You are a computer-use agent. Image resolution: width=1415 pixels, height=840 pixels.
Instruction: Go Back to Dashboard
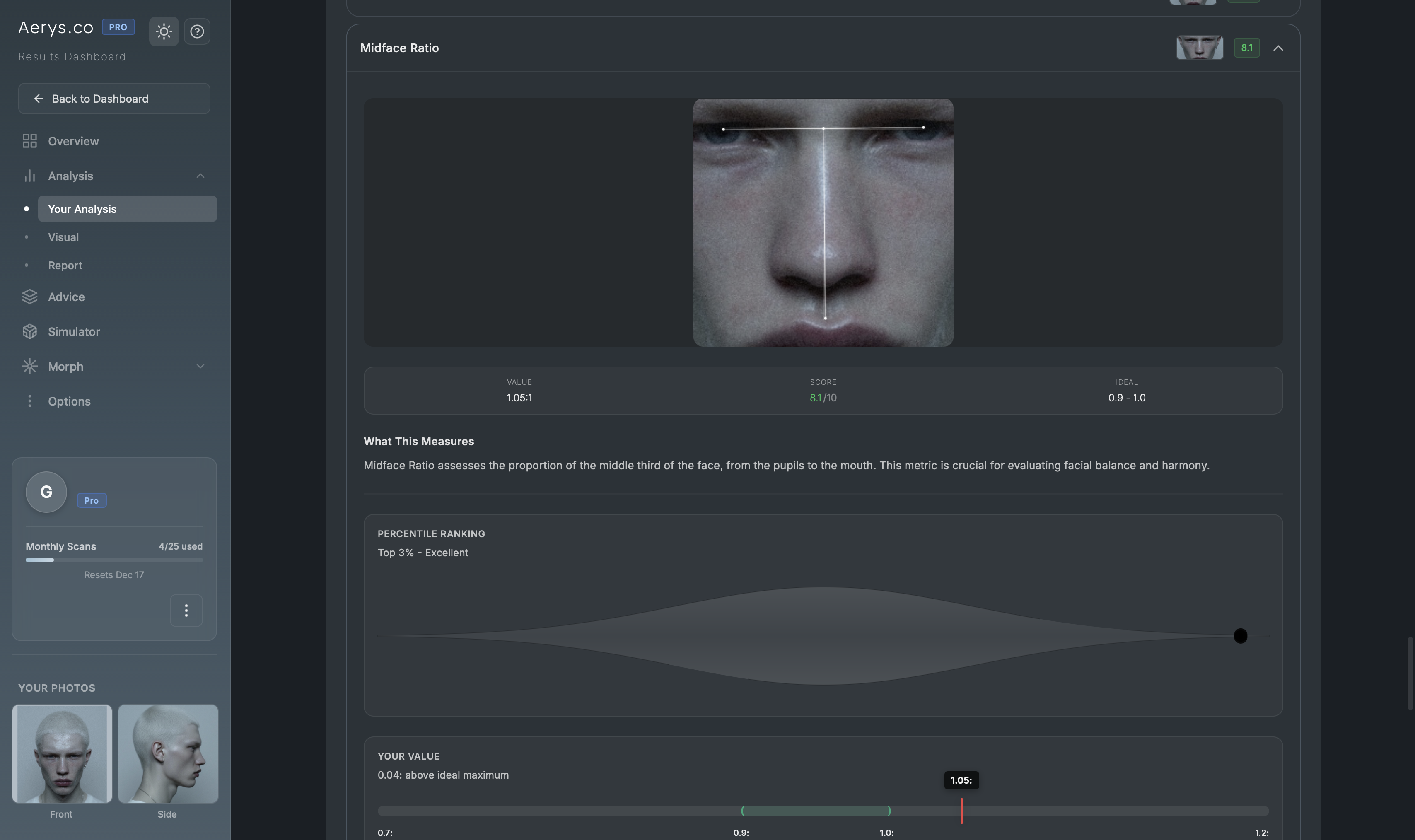coord(114,99)
